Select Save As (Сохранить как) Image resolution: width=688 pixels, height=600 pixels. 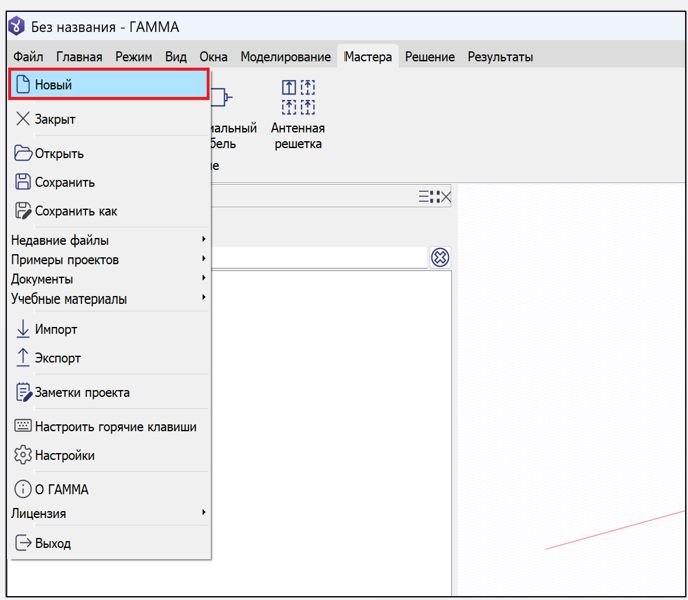coord(76,211)
